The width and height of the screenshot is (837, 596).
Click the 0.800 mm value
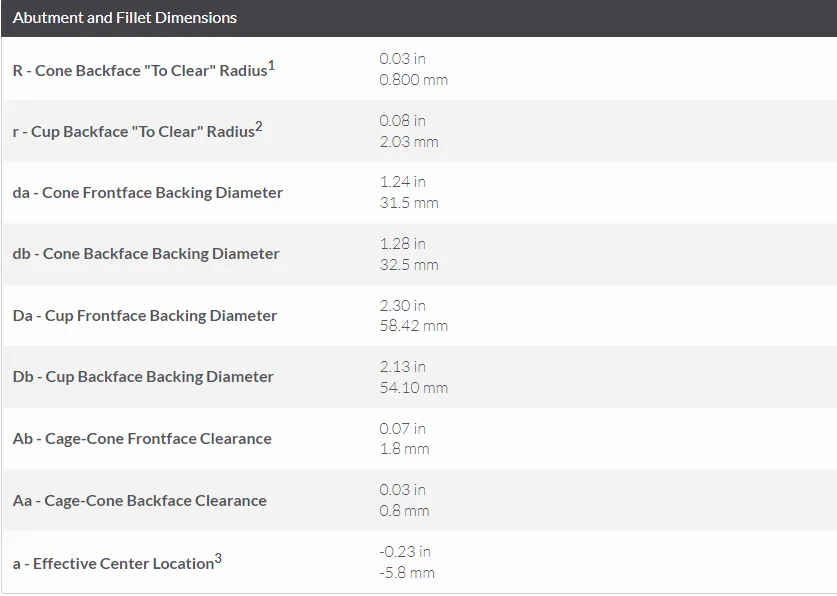(413, 79)
